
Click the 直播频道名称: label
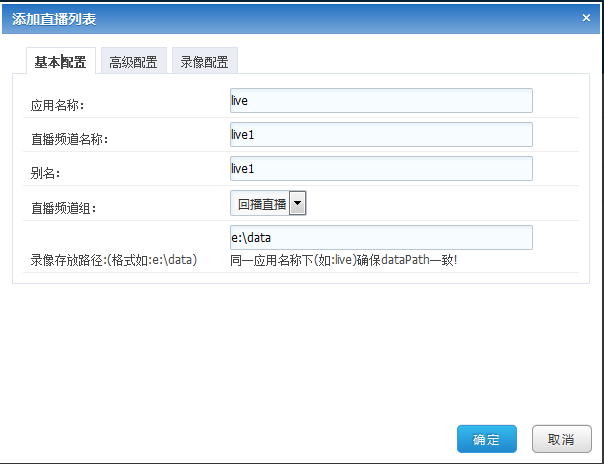click(x=69, y=139)
